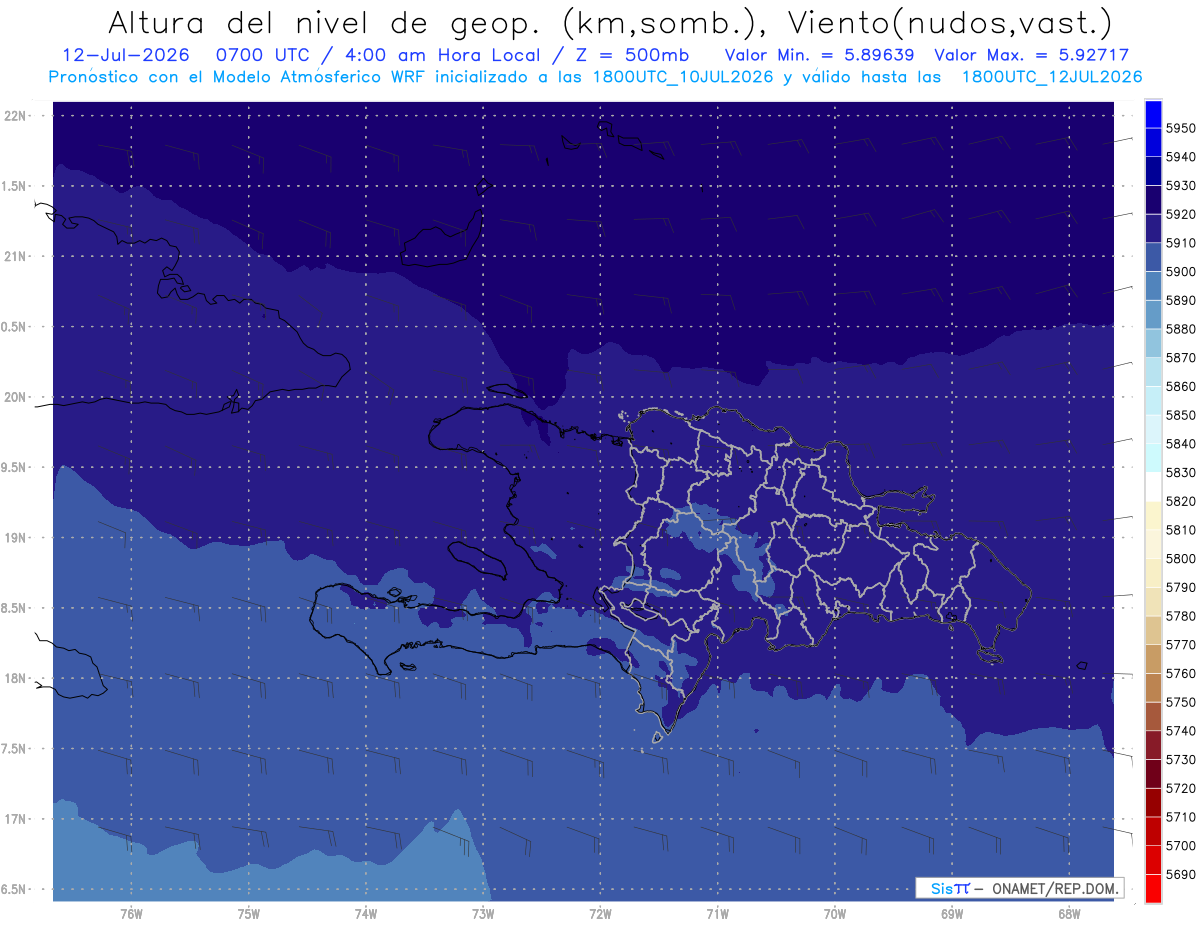Screen dimensions: 1200x927
Task: Click the '74W' longitude label
Action: [366, 914]
